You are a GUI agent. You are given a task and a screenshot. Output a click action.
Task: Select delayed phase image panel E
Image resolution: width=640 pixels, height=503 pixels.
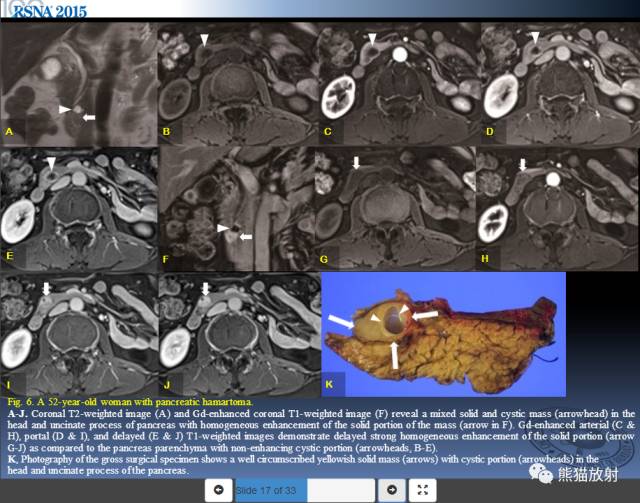tap(79, 209)
